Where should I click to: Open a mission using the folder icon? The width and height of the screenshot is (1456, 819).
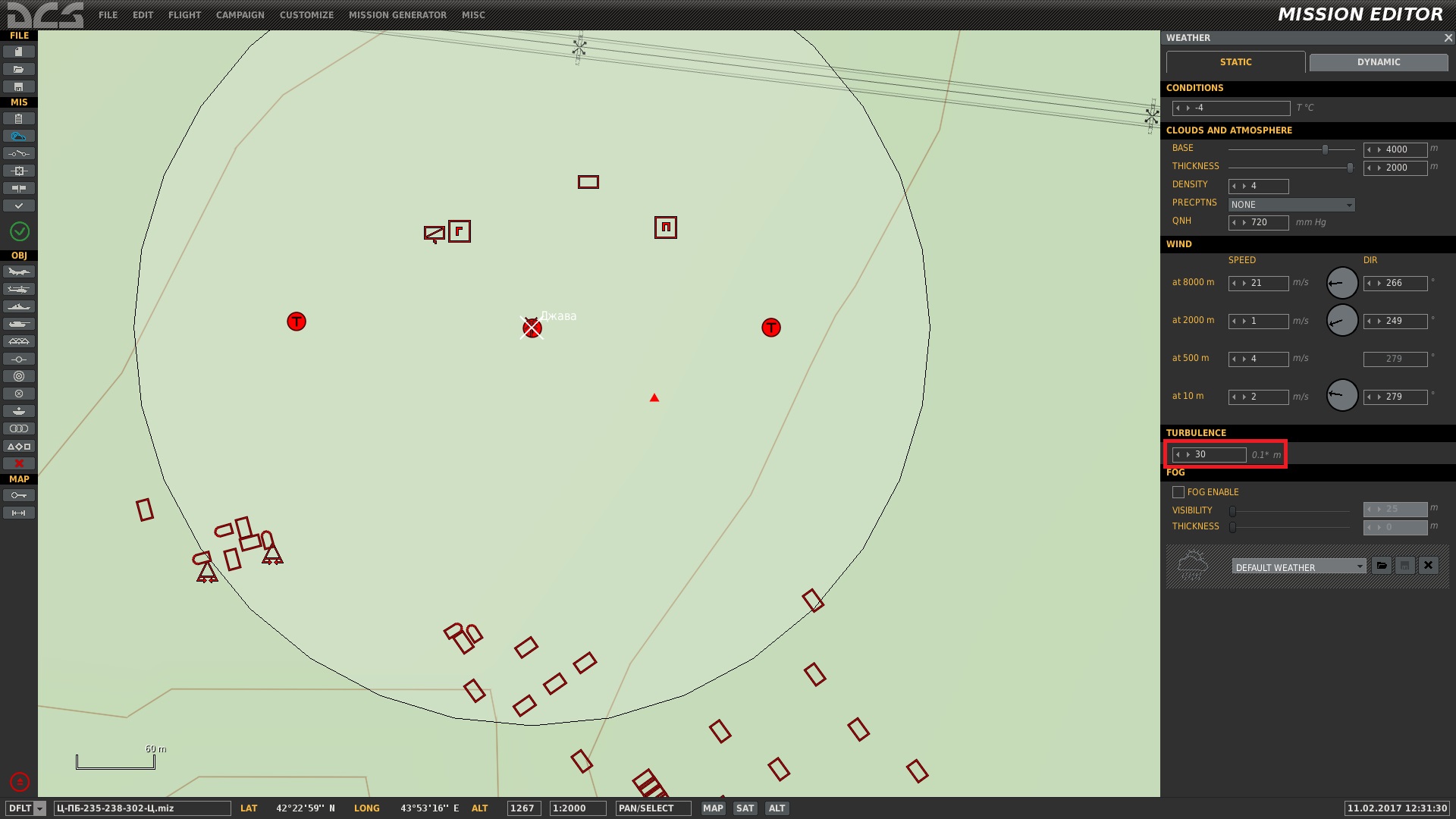tap(19, 69)
